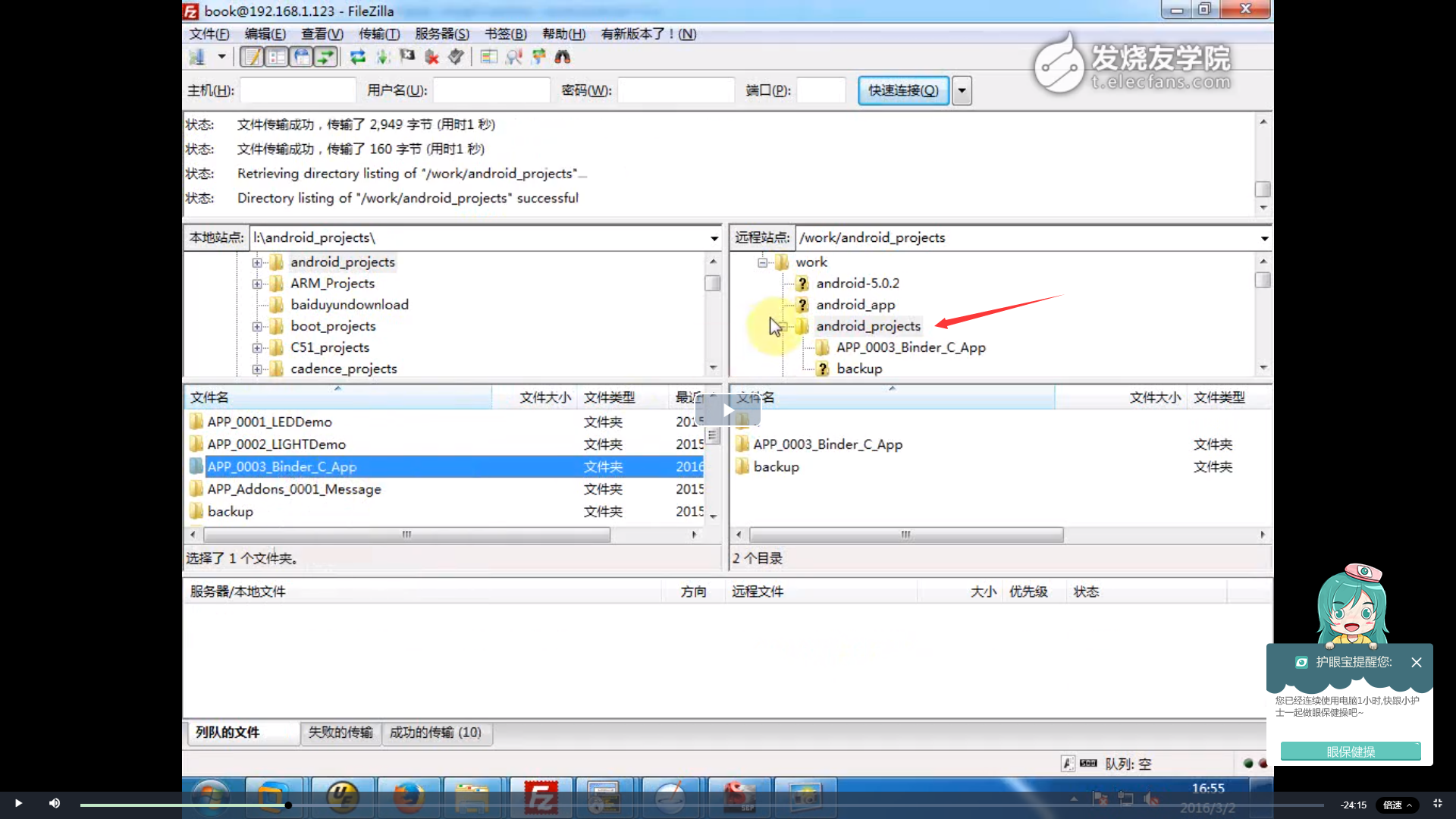Click the 快速连接(Q) button
1456x819 pixels.
[x=903, y=91]
